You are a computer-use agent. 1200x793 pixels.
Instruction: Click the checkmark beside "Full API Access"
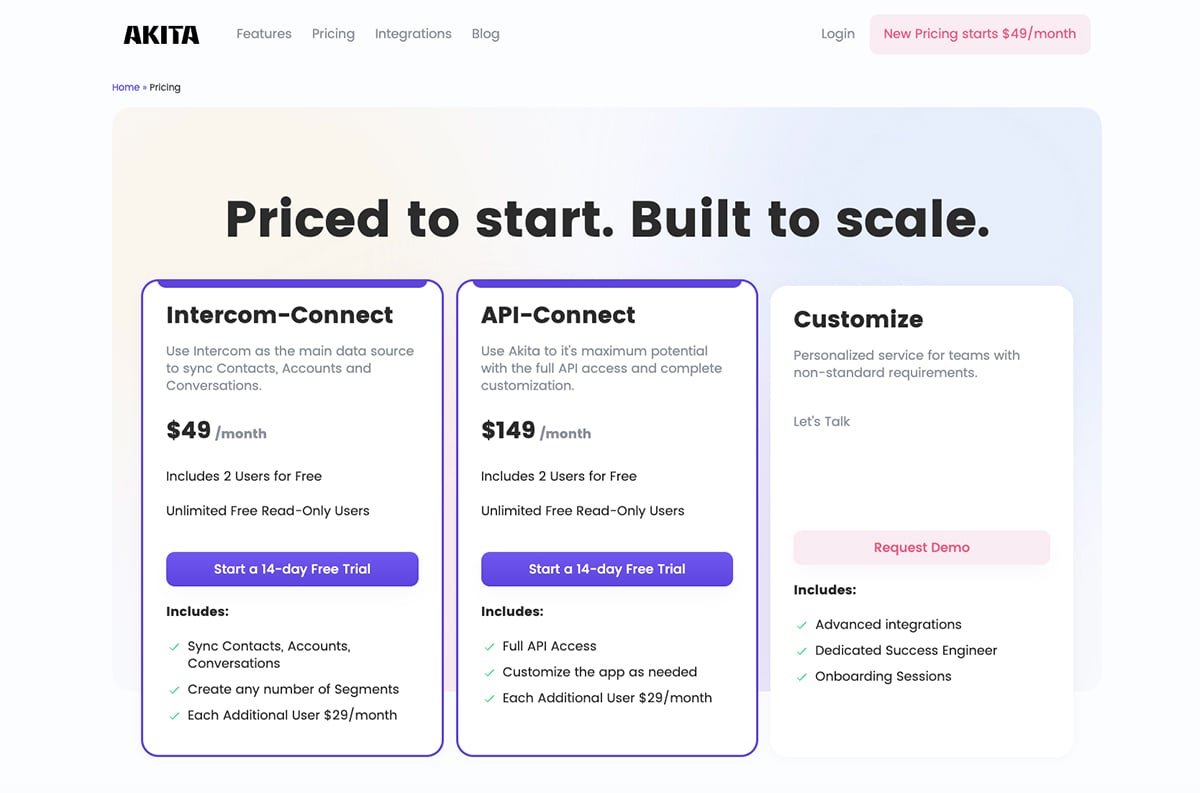[x=489, y=646]
